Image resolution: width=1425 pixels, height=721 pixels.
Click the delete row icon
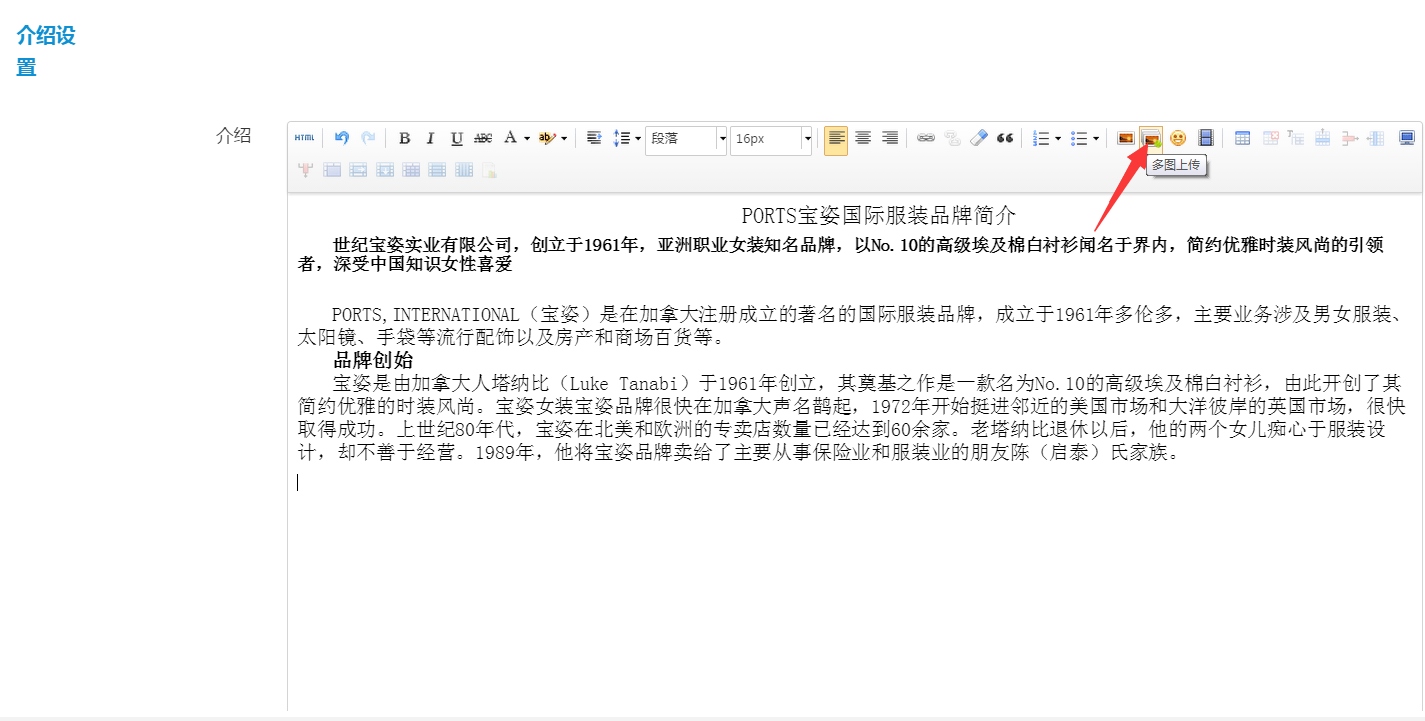pos(1349,138)
